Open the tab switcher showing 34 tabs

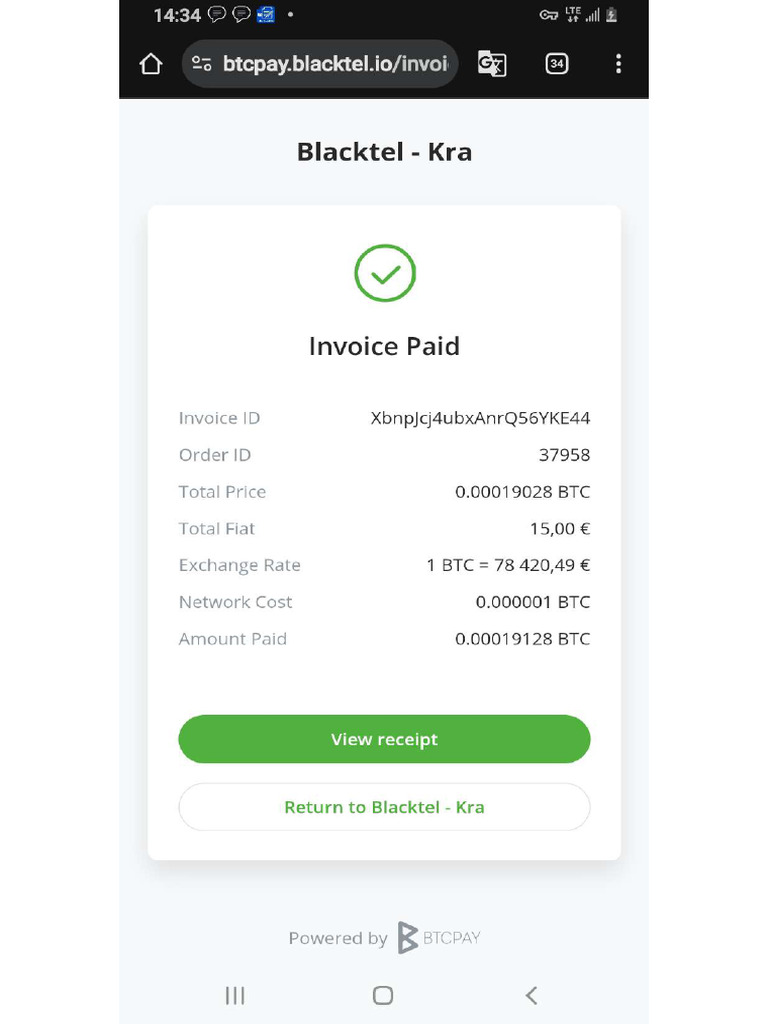[x=557, y=65]
